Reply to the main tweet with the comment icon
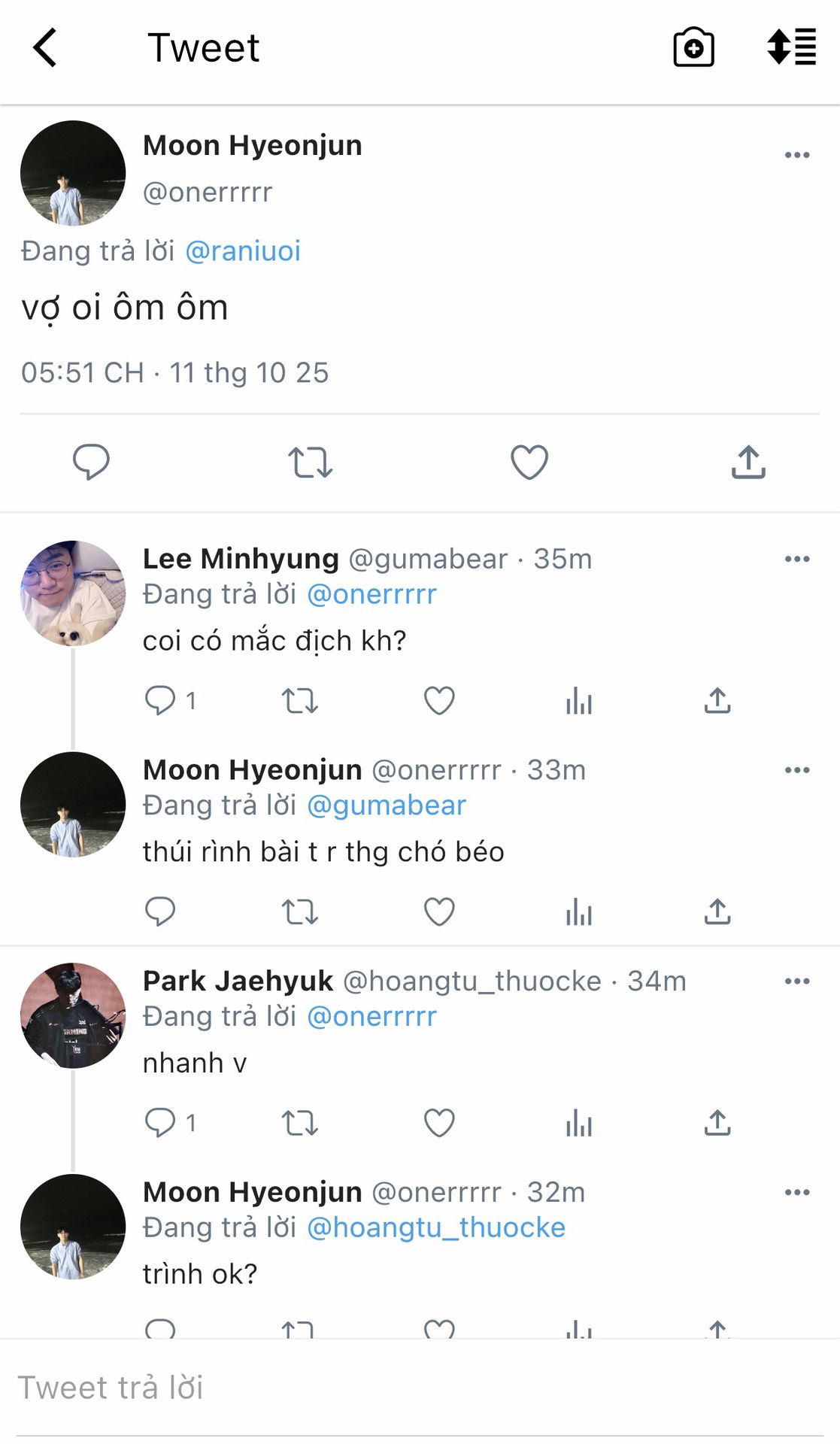The image size is (840, 1444). (91, 462)
